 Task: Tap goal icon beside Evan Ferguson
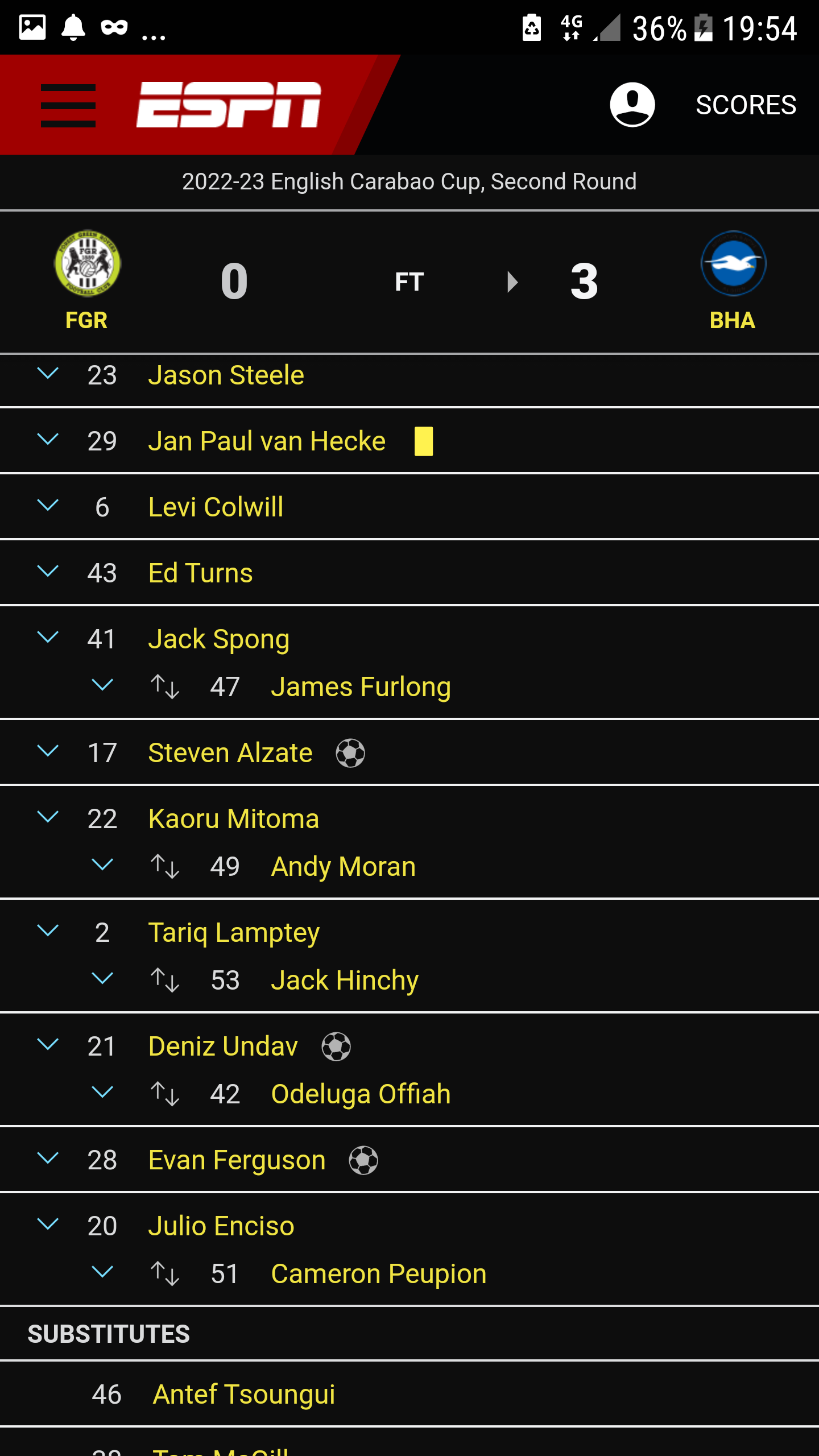[363, 1160]
